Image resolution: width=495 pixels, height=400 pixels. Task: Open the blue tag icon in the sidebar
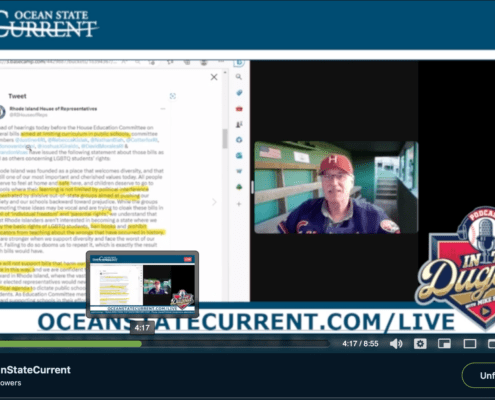239,93
